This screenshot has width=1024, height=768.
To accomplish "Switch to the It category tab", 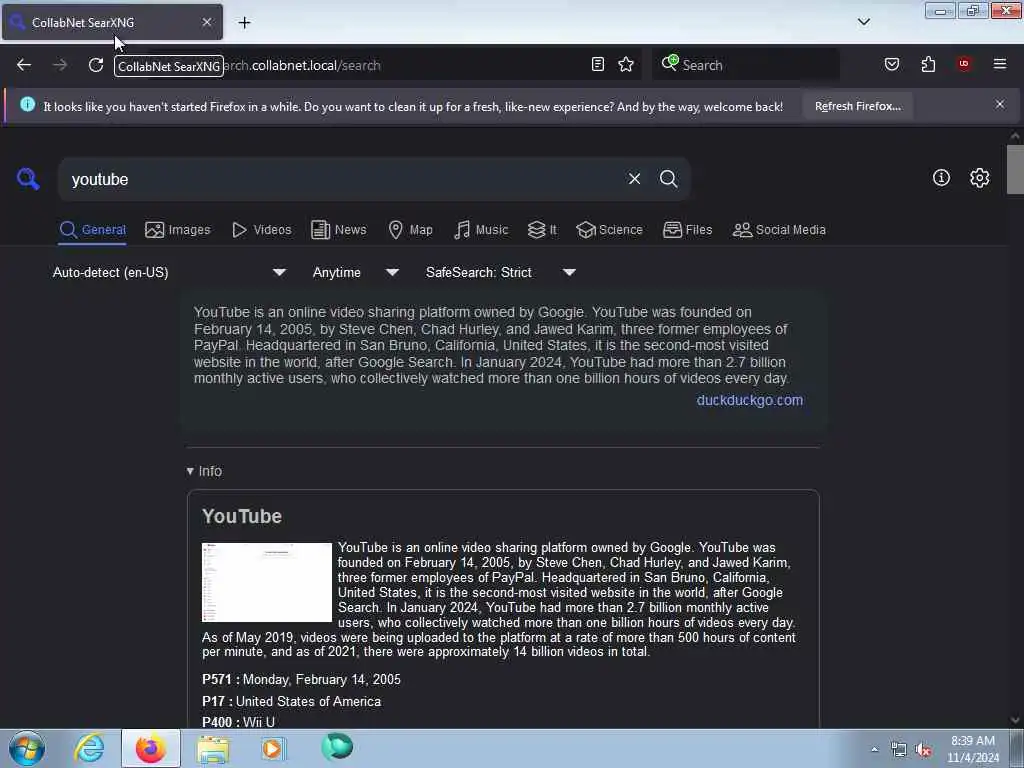I will [542, 230].
